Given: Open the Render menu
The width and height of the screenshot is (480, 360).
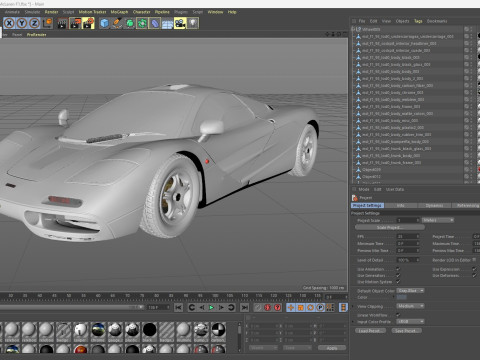Looking at the screenshot, I should click(x=51, y=12).
